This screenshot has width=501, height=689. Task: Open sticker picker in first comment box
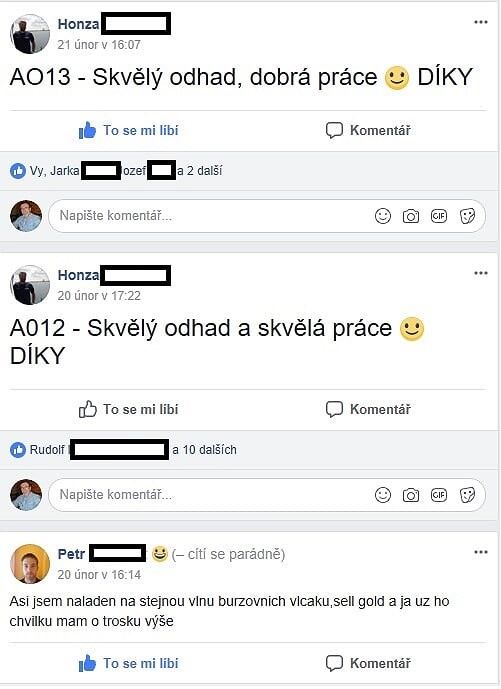(467, 216)
